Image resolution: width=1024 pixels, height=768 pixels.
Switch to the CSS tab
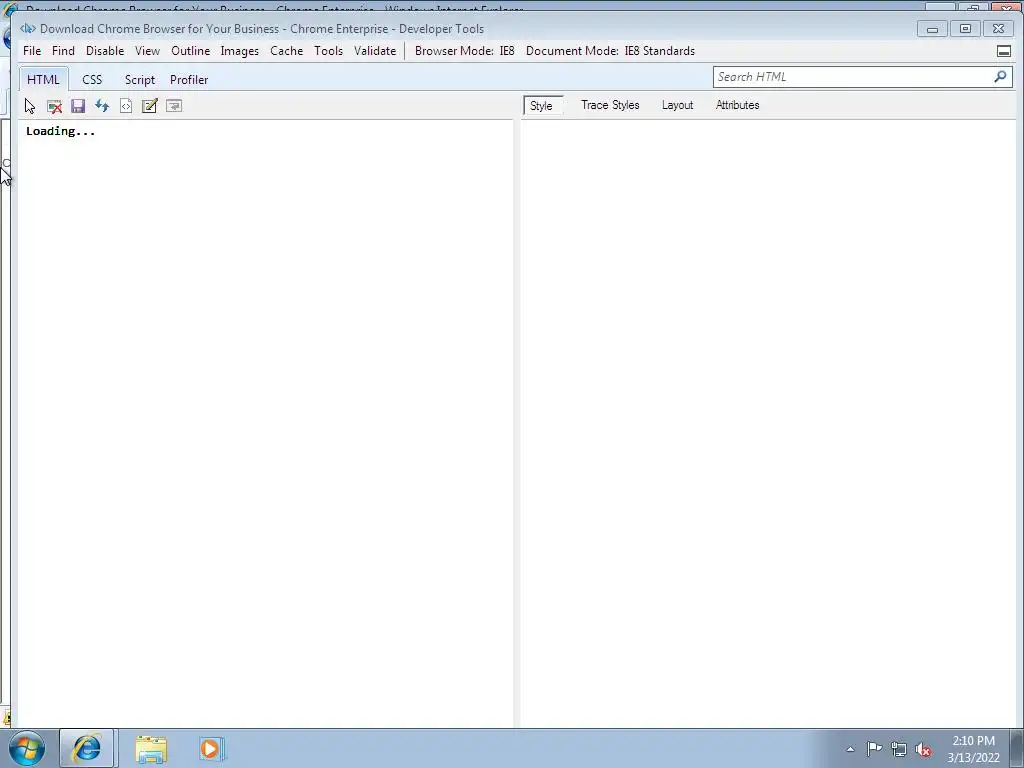click(92, 80)
